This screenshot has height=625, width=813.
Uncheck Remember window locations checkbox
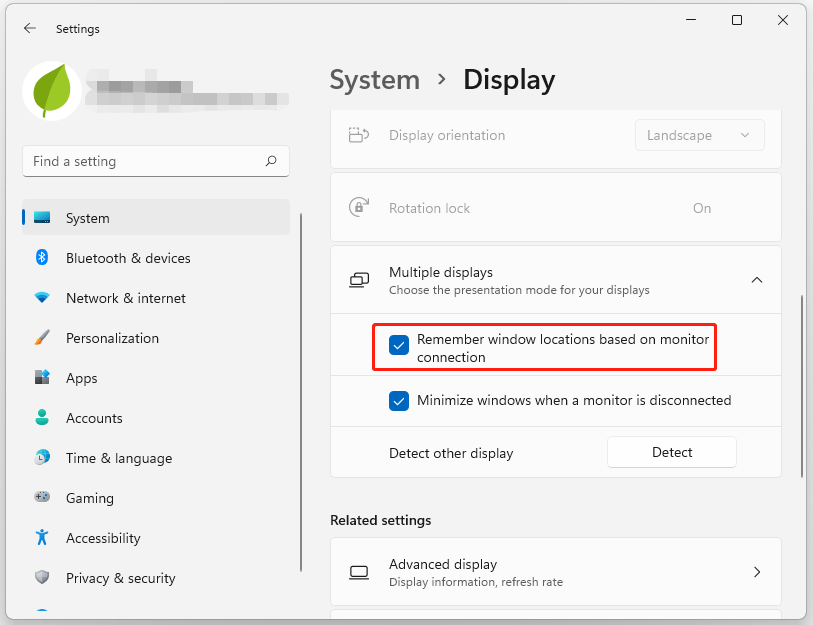[399, 345]
